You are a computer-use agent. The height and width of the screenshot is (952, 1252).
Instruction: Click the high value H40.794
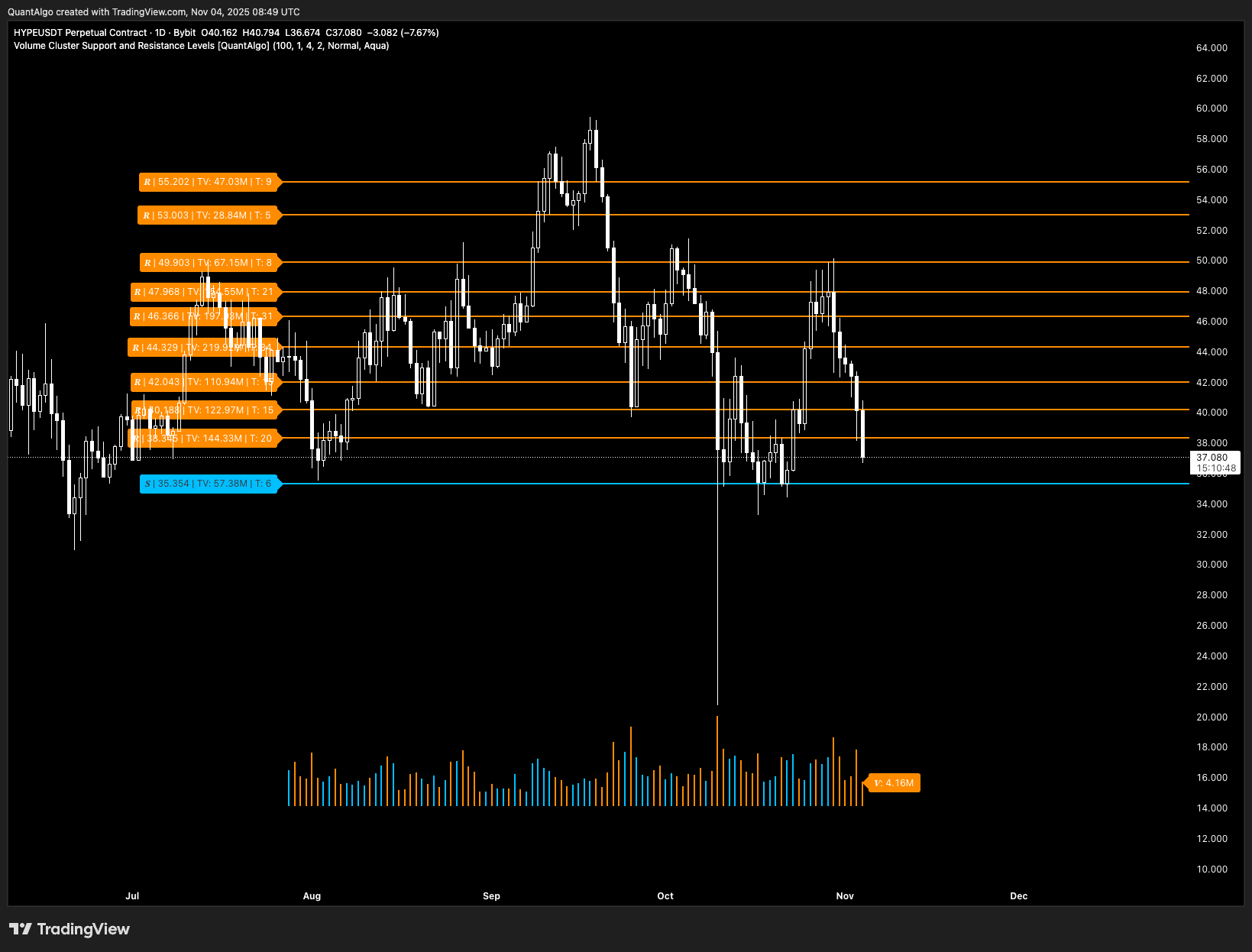coord(261,33)
